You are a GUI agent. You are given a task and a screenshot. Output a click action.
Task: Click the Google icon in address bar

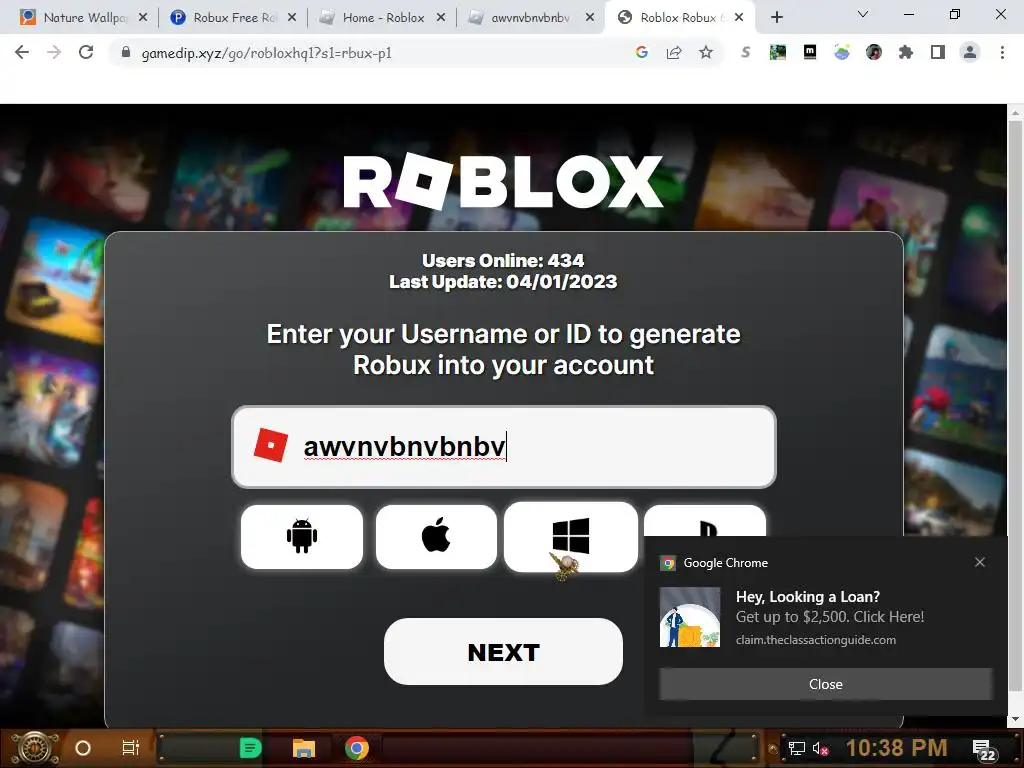point(641,52)
